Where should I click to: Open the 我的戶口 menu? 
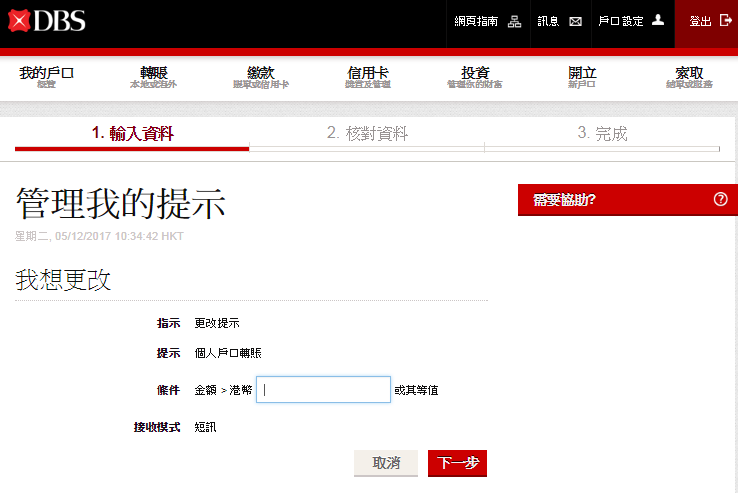pos(47,77)
